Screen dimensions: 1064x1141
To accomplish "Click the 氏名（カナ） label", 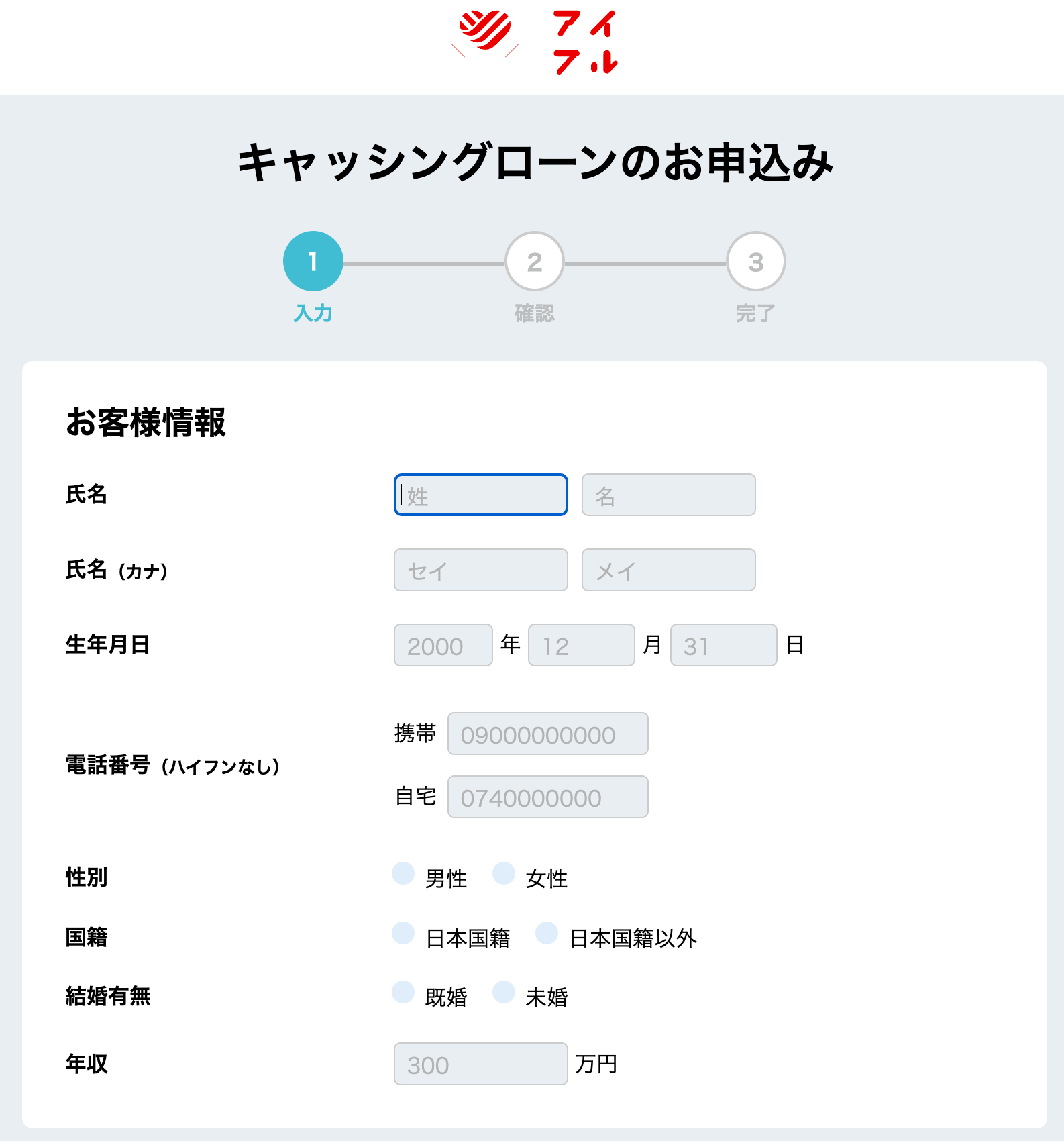I will tap(117, 570).
